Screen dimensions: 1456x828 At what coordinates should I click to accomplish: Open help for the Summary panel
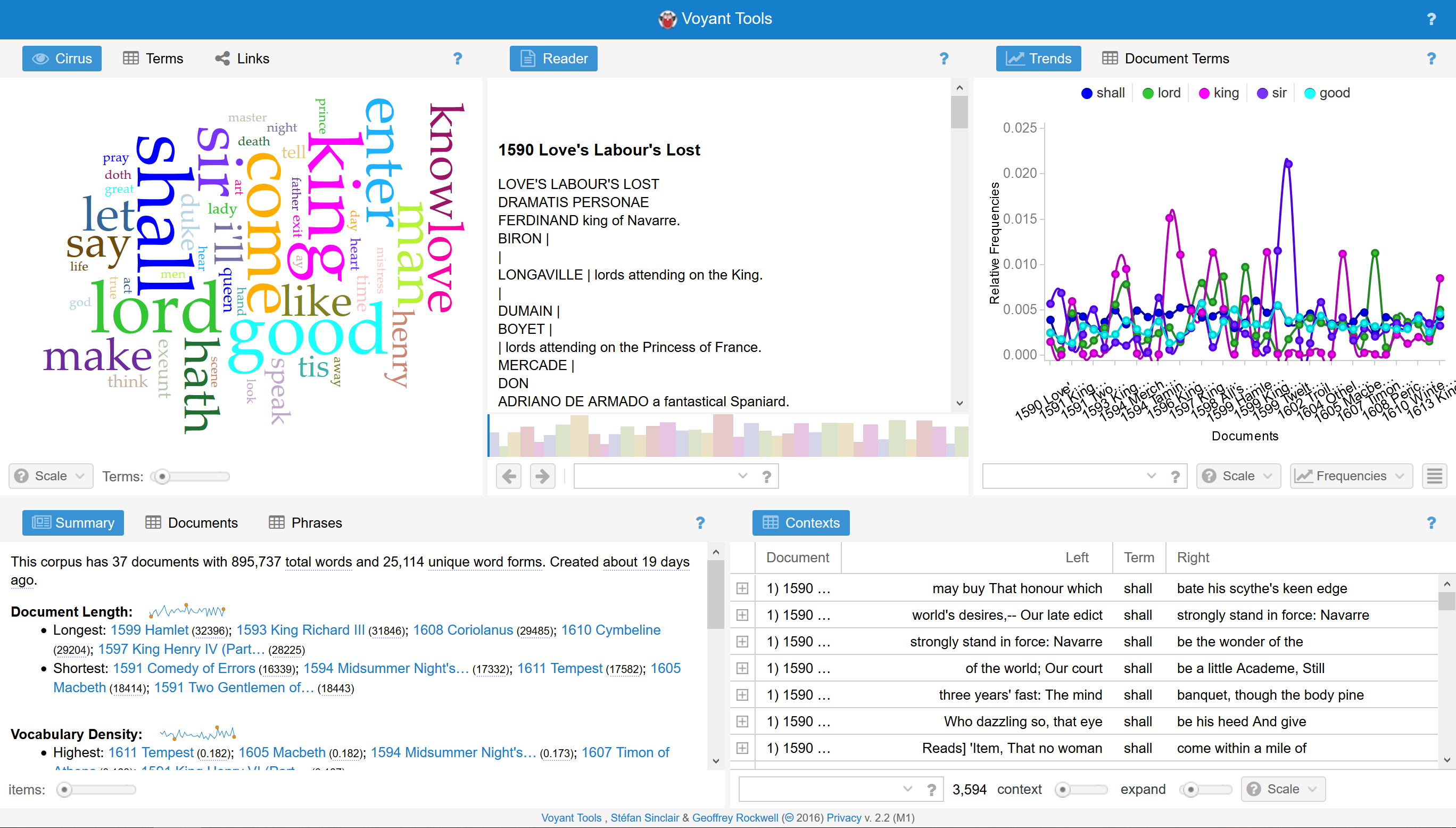[x=700, y=522]
